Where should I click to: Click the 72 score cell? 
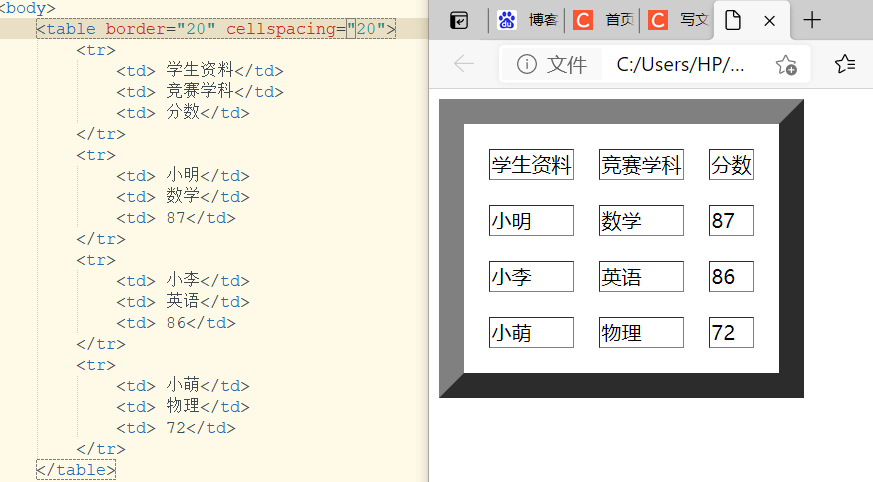[x=731, y=333]
